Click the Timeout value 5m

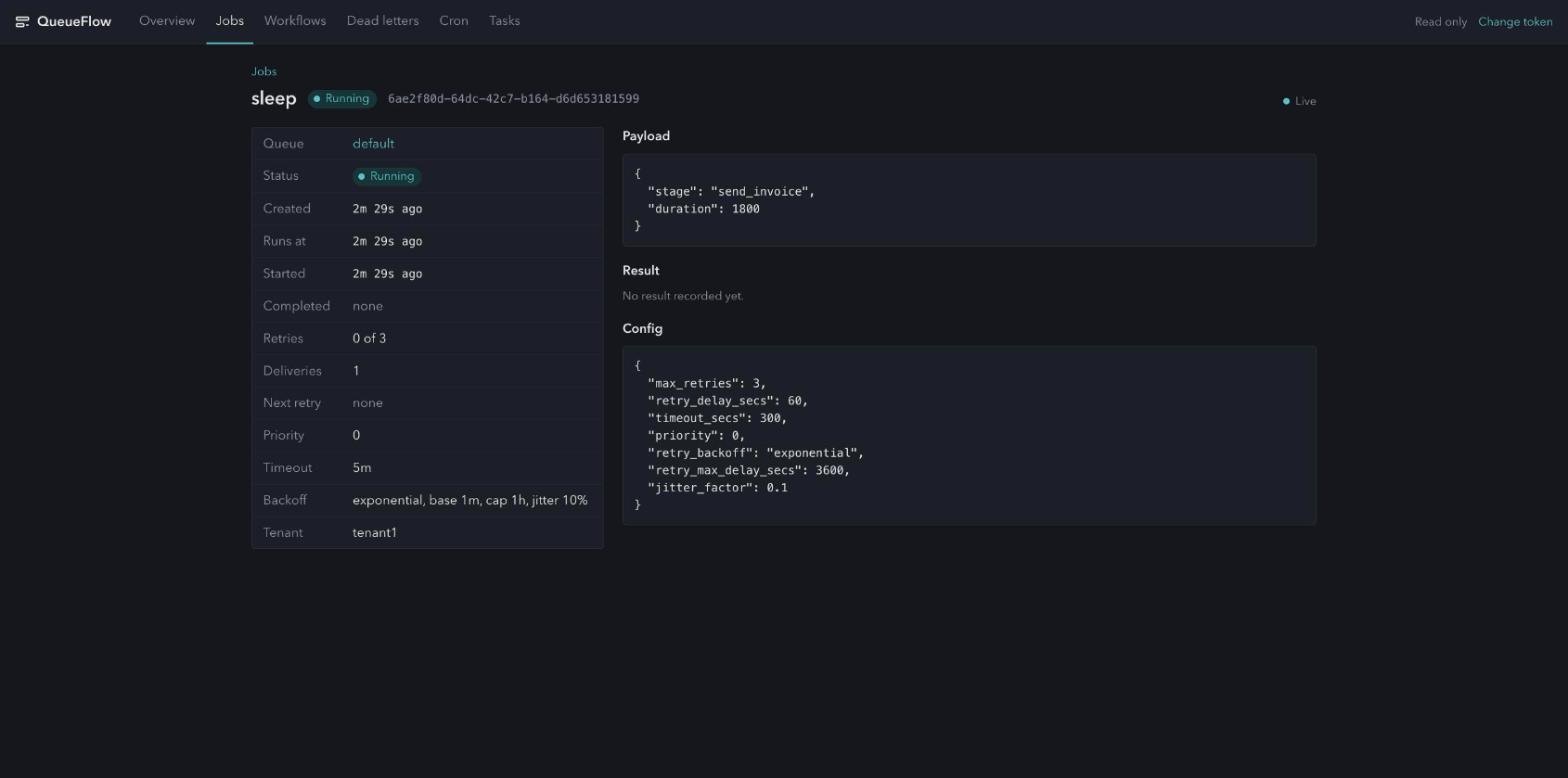(362, 468)
